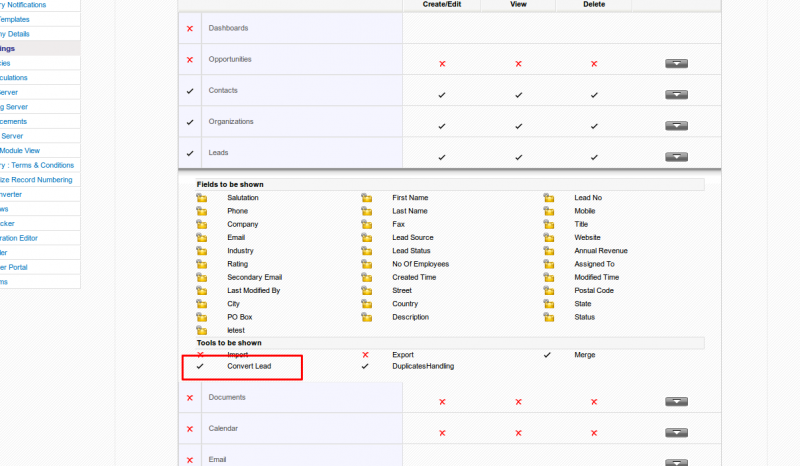Toggle the Convert Lead tool checkmark
This screenshot has width=800, height=466.
(201, 367)
